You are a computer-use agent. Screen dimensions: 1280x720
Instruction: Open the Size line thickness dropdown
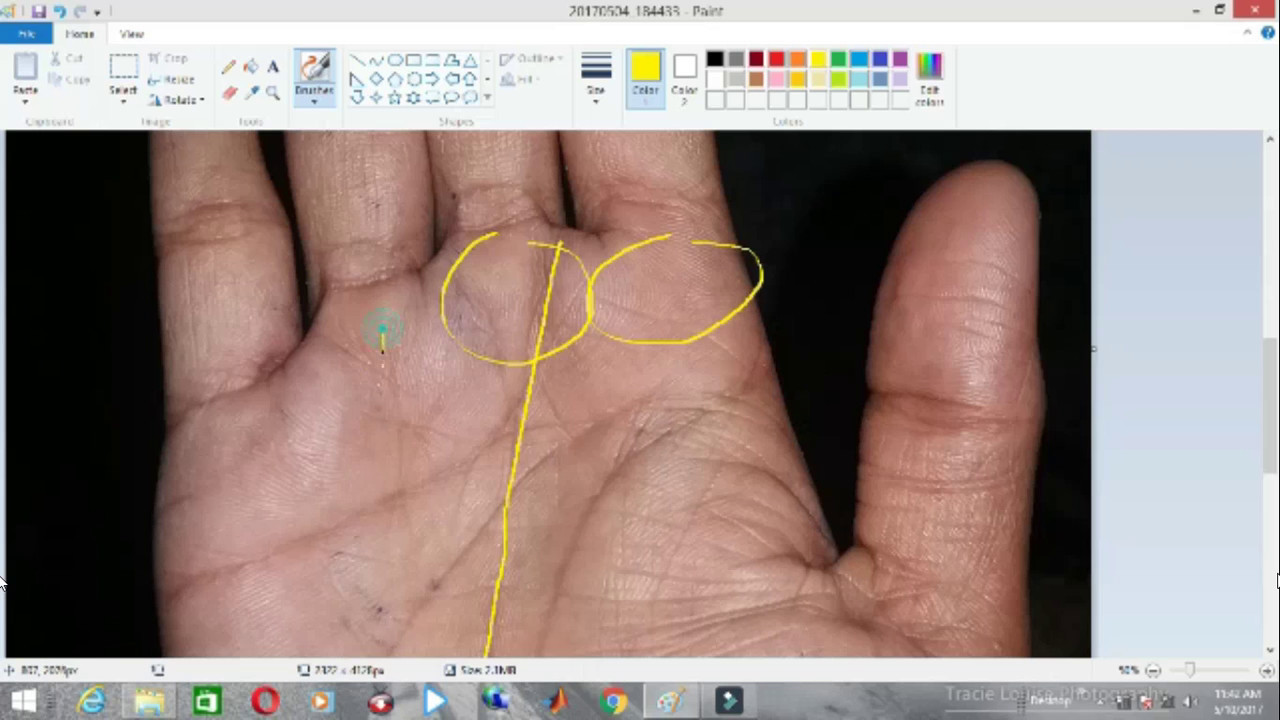pyautogui.click(x=596, y=78)
